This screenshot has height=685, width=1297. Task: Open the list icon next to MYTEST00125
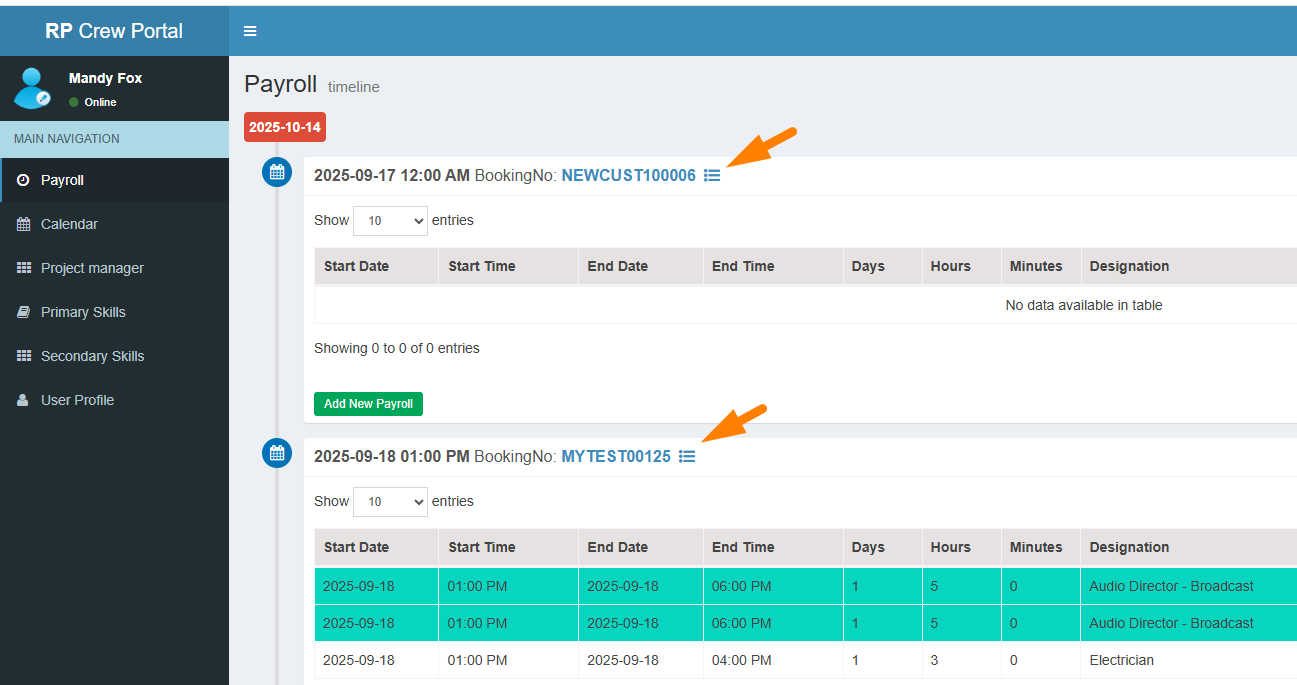687,456
